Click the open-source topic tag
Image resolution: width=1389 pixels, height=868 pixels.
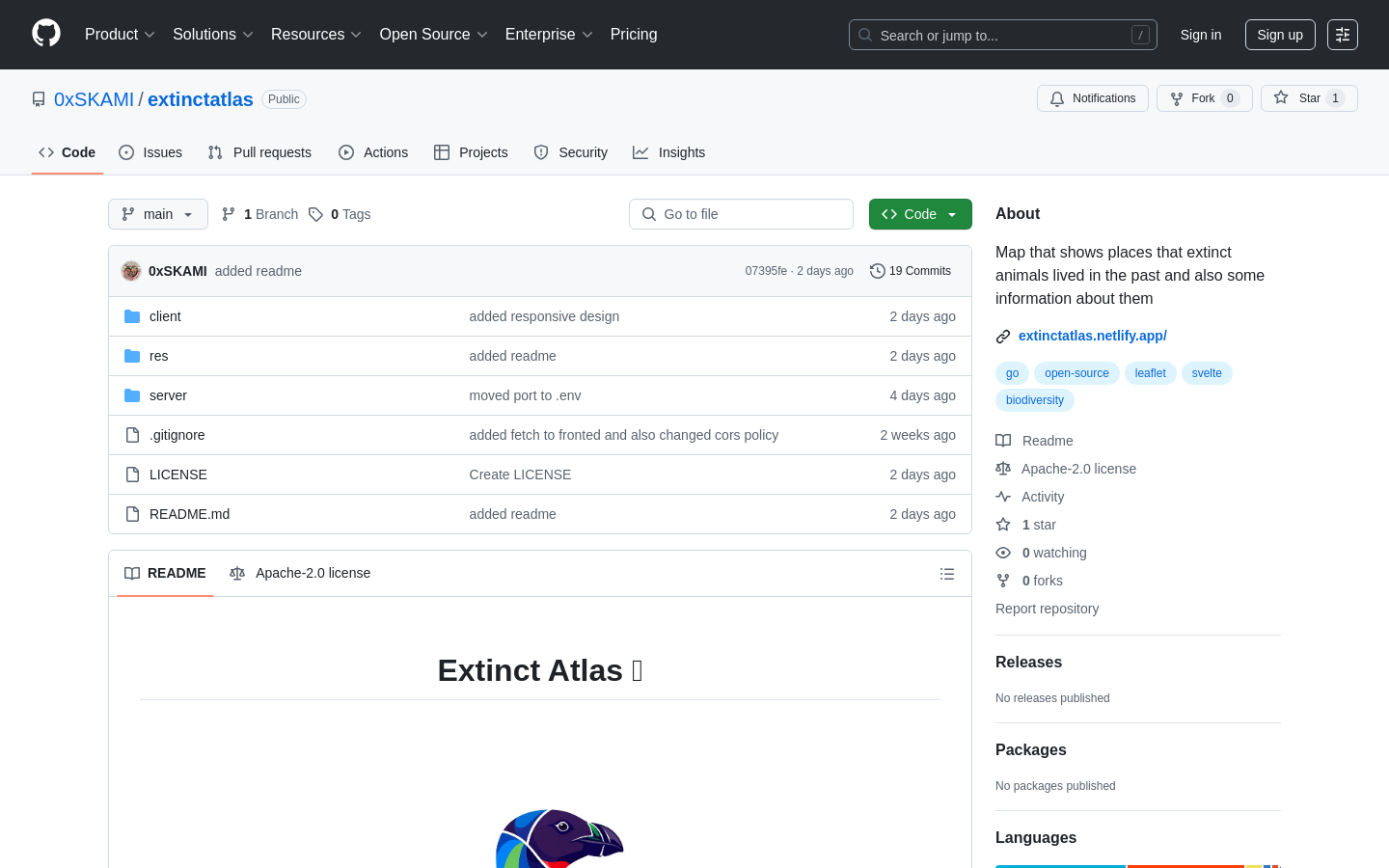click(1076, 373)
